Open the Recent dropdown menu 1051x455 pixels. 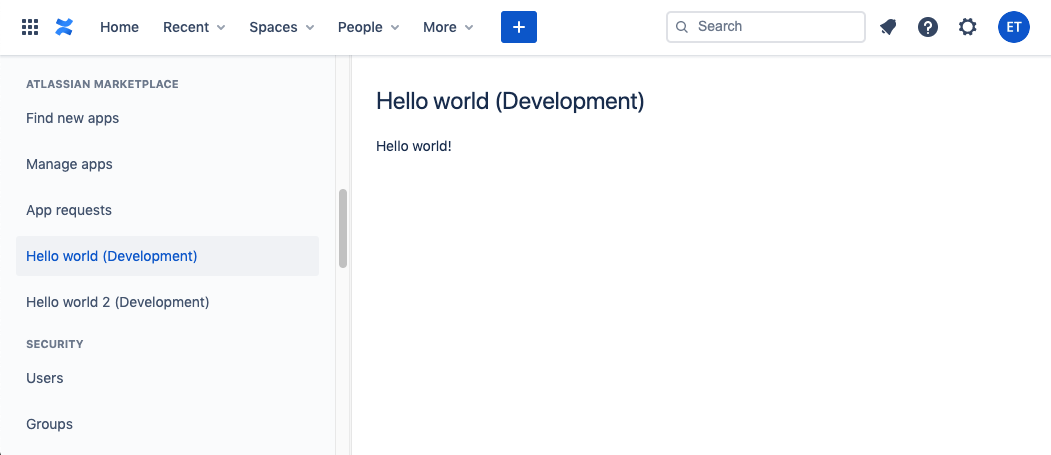(194, 27)
